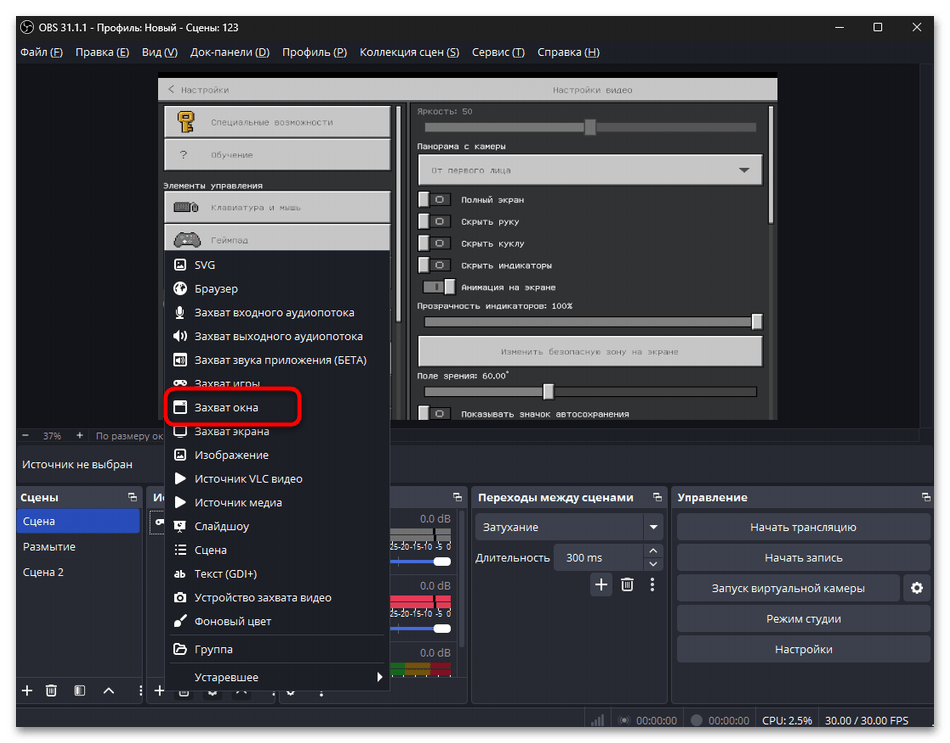Click Начать трансляцию button
950x743 pixels.
(x=803, y=527)
